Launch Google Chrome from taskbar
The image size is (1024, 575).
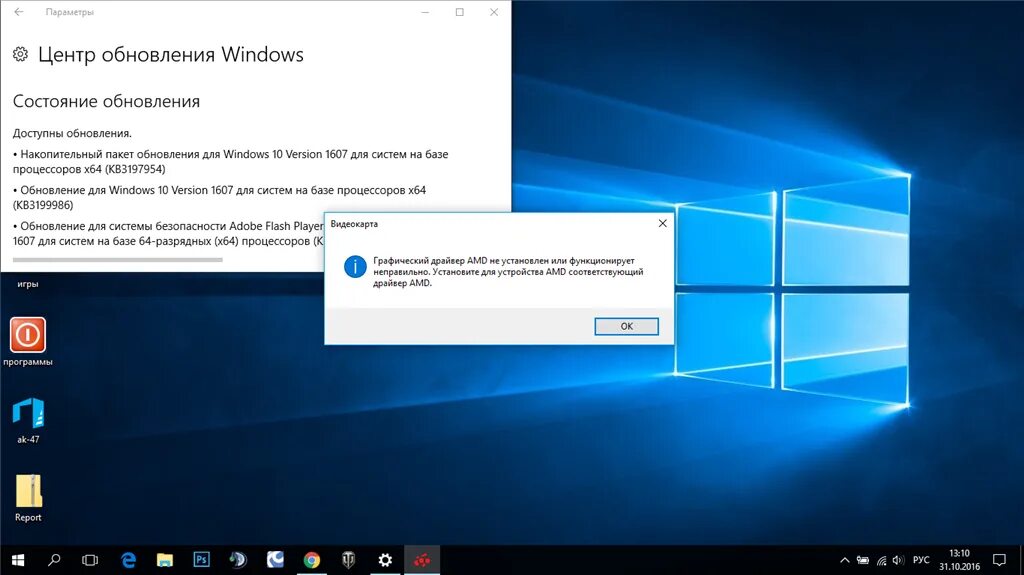(x=312, y=560)
